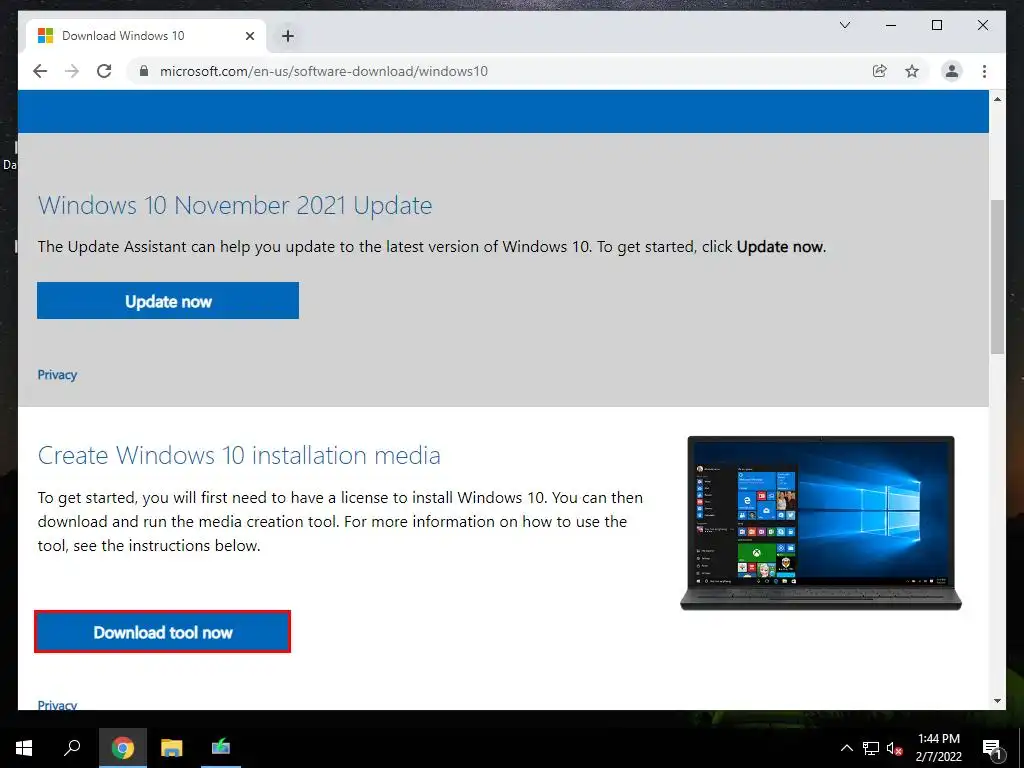
Task: Open the notification center icon
Action: 992,748
